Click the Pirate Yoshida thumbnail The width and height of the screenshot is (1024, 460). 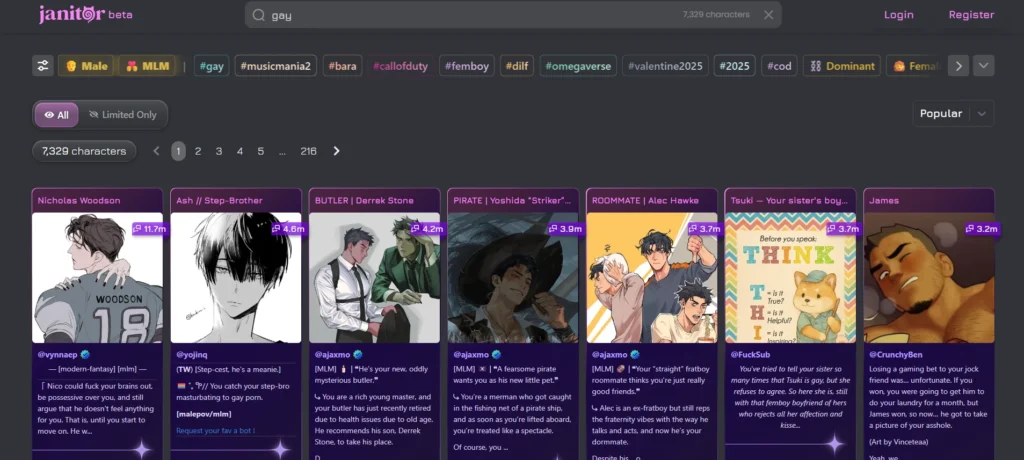click(513, 278)
